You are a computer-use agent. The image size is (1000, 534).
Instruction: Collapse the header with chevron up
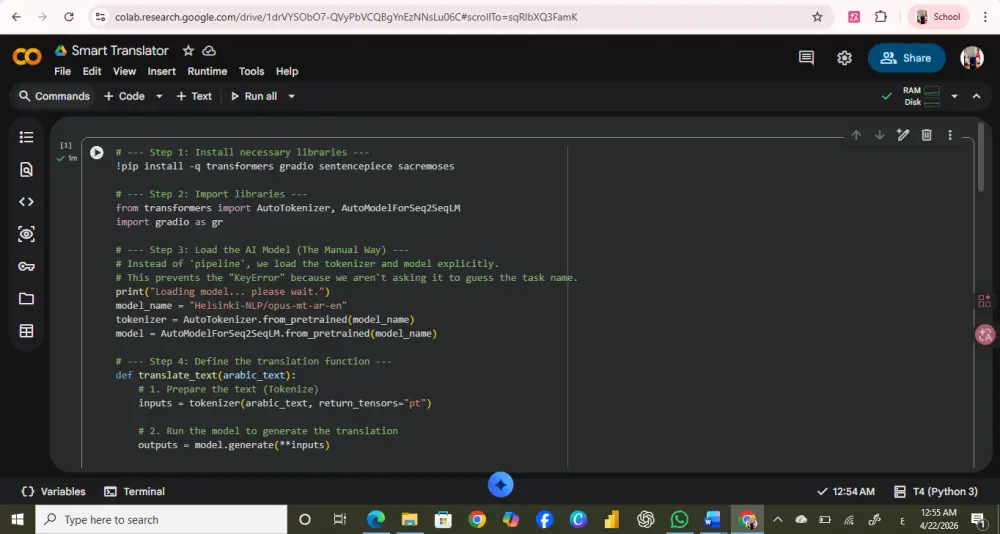(976, 96)
